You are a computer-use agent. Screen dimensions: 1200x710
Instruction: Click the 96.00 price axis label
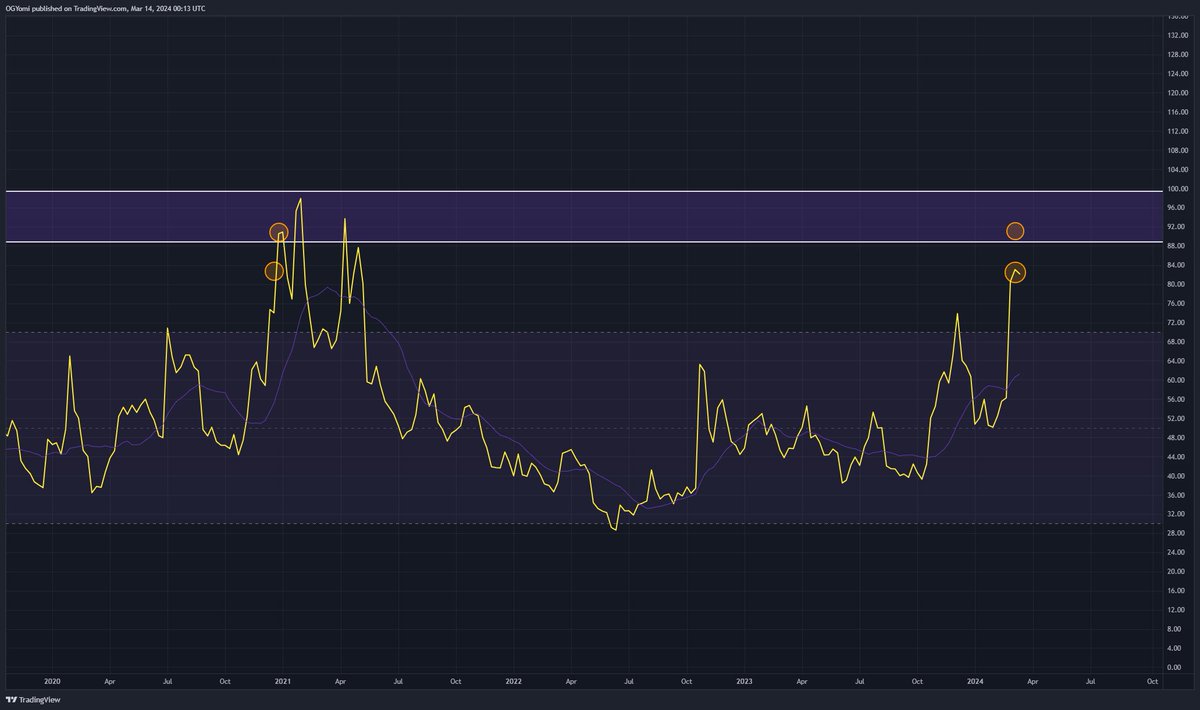pos(1178,208)
